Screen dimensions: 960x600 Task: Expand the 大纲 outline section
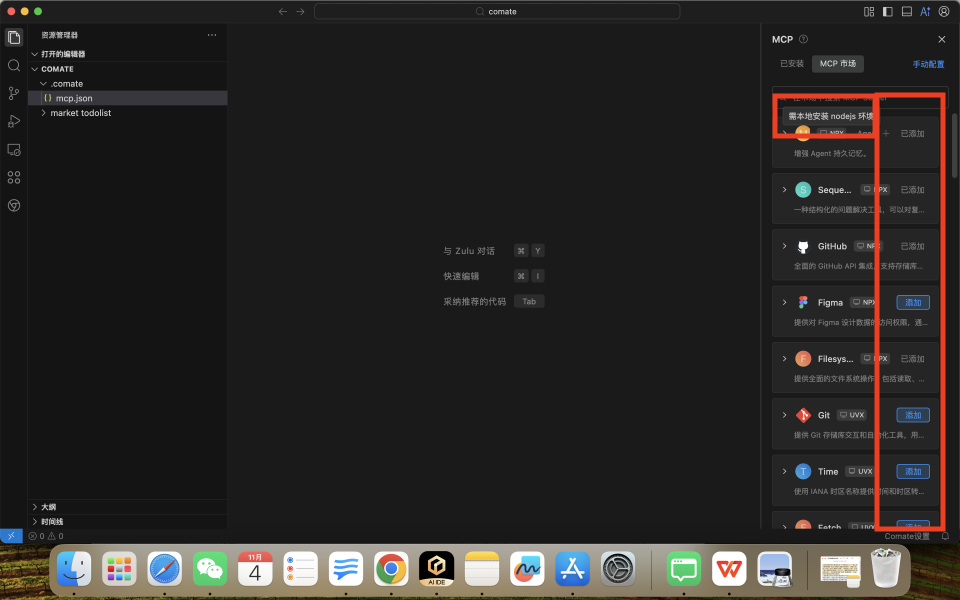point(48,507)
